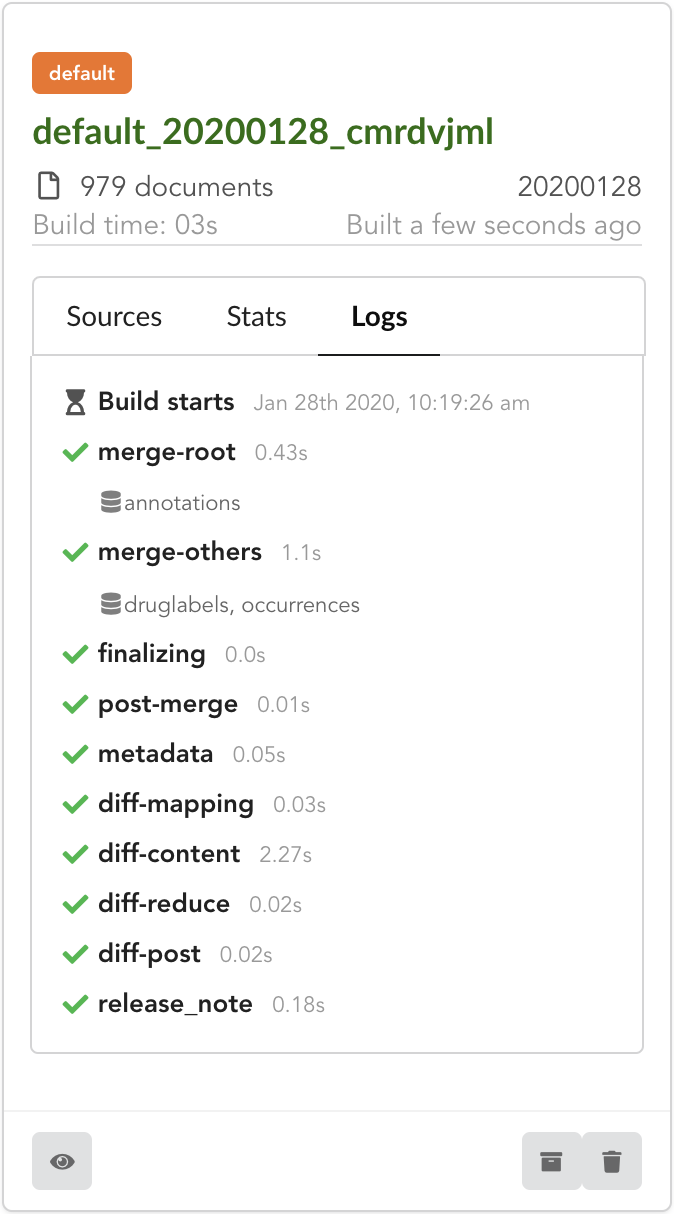Click the diff-mapping log step

(176, 804)
